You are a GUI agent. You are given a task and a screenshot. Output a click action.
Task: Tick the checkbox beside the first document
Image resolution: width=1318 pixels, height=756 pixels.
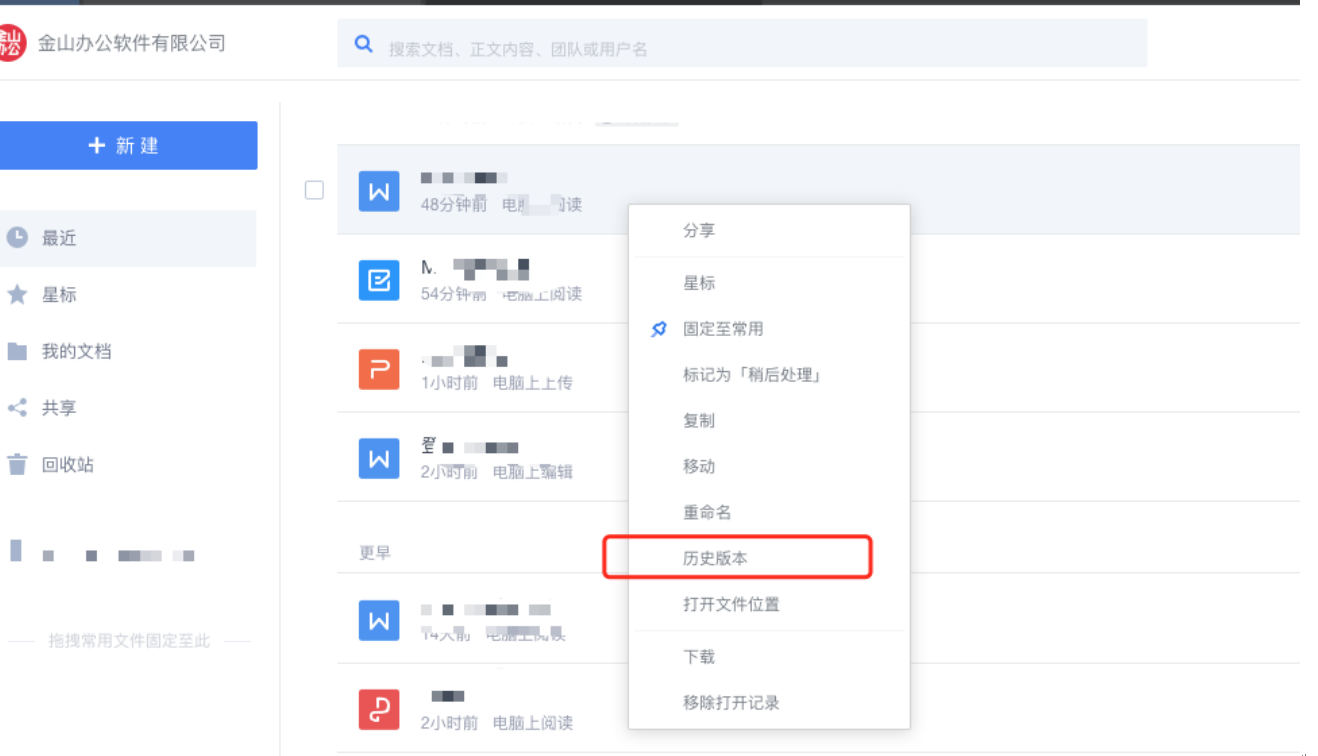(314, 190)
